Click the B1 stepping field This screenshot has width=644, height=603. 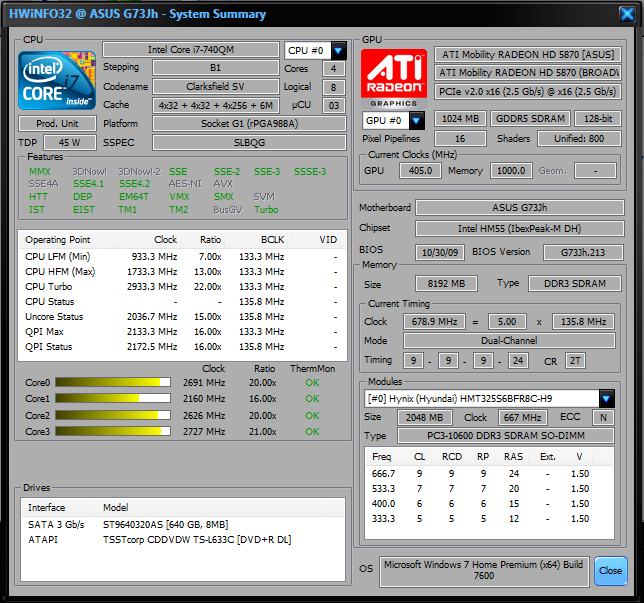pyautogui.click(x=216, y=68)
